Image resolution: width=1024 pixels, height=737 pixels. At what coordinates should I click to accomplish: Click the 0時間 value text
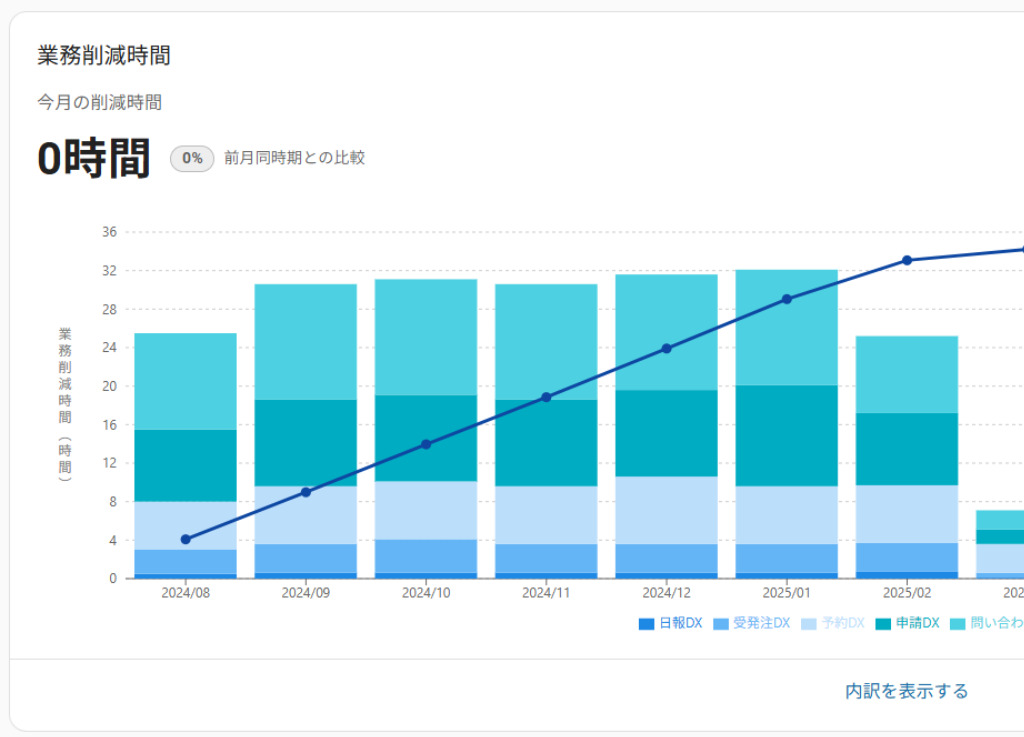point(94,158)
